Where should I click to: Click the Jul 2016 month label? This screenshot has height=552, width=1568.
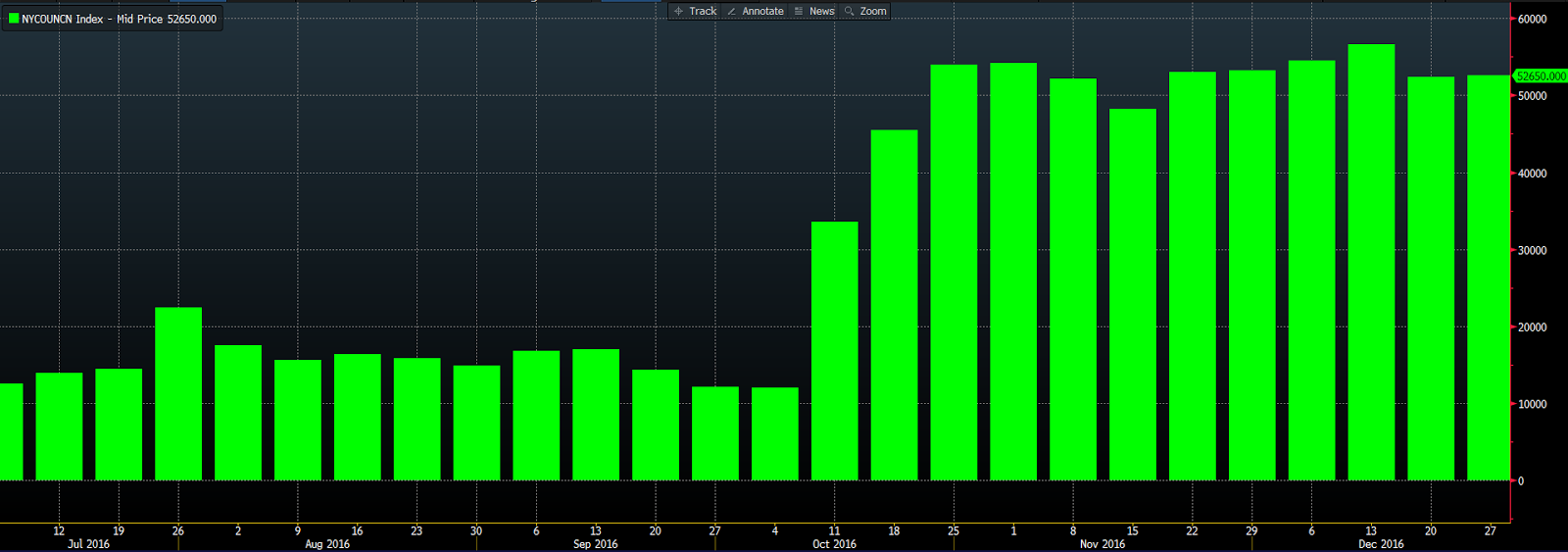coord(88,544)
